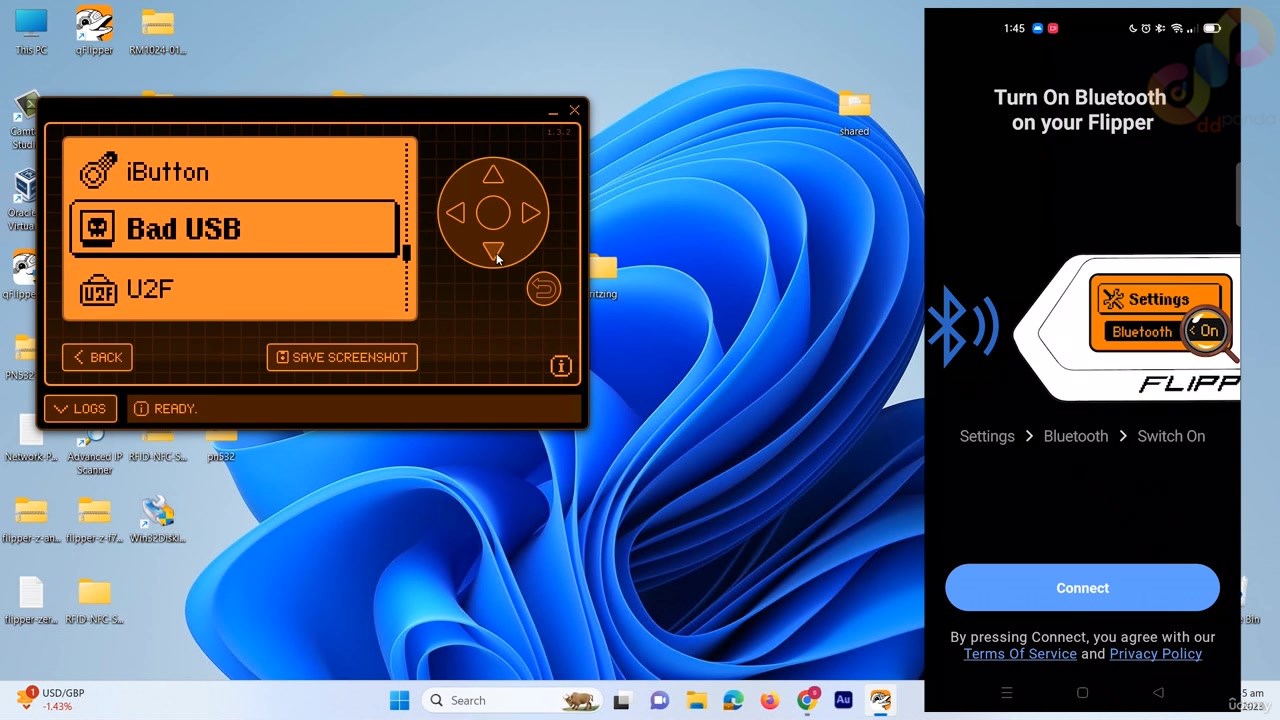Select the RM1024-01 desktop folder

(157, 31)
